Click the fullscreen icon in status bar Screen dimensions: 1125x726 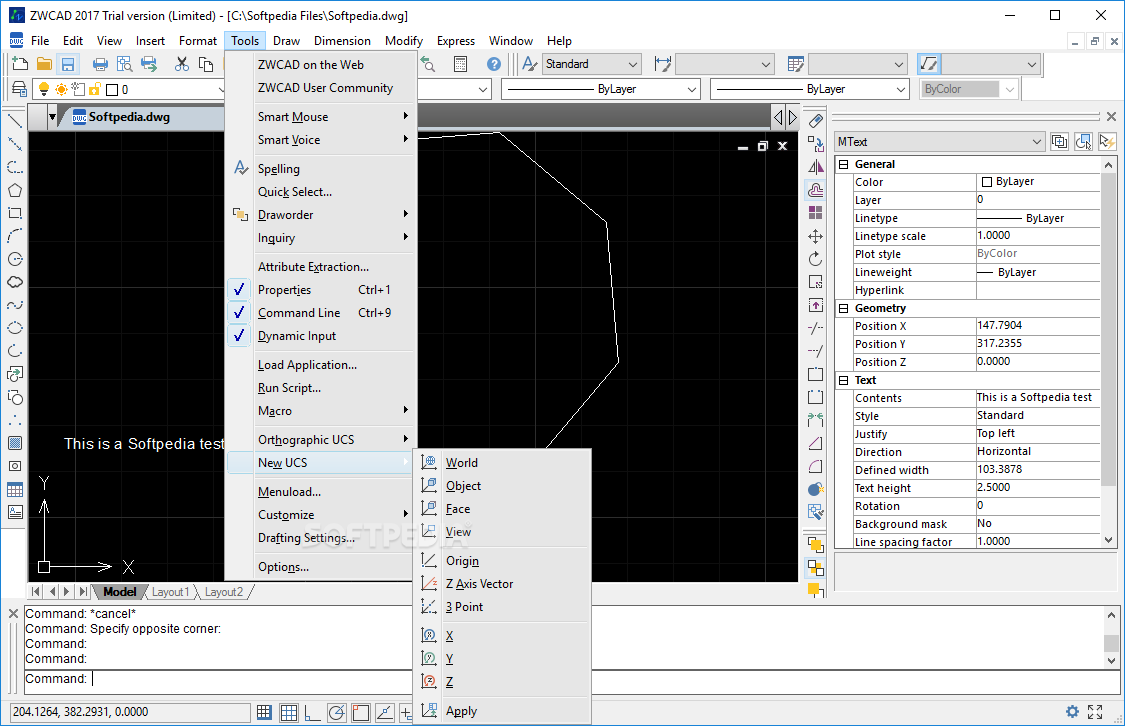[x=1095, y=712]
